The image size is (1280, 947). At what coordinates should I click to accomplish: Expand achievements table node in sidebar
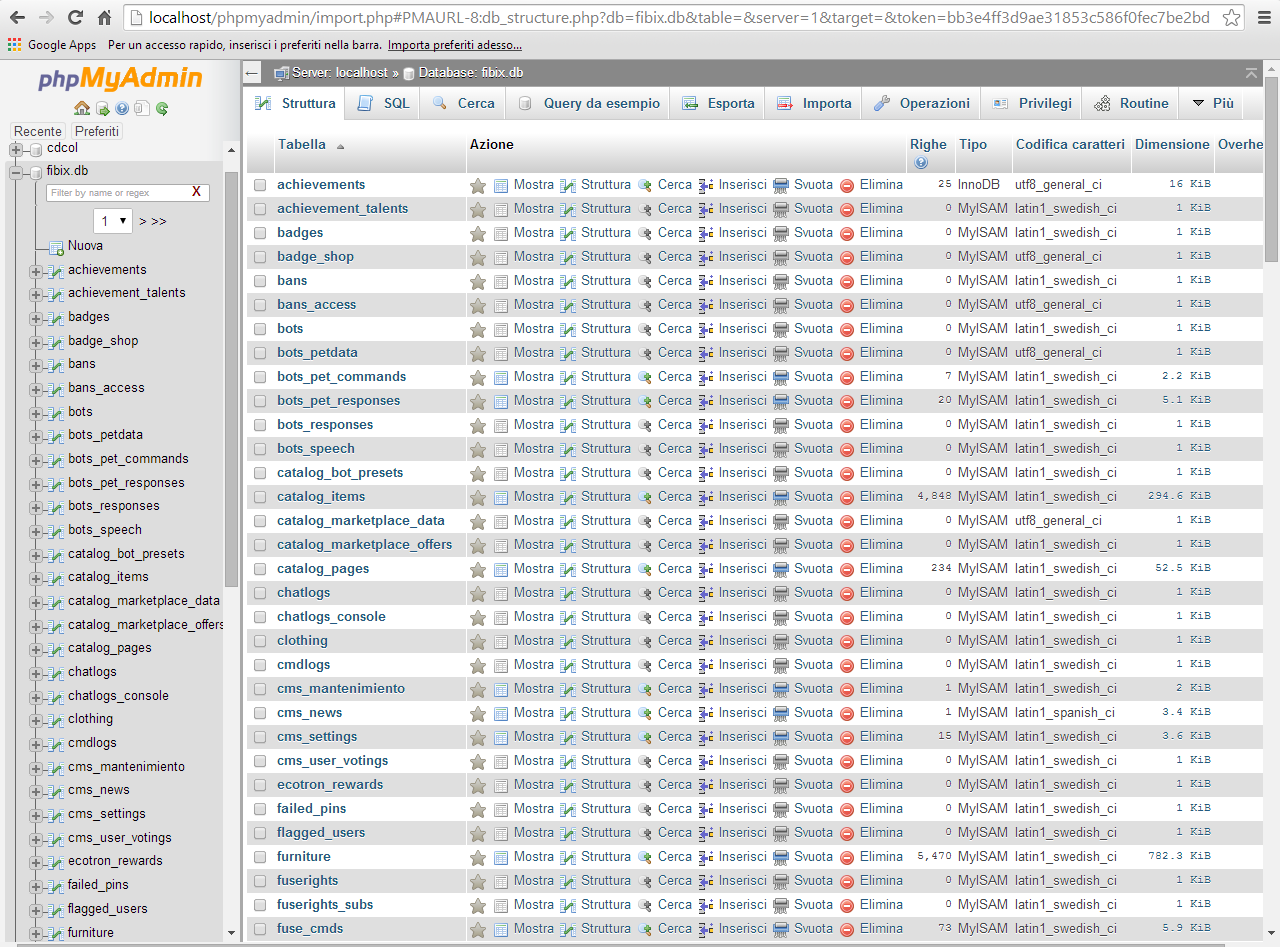pyautogui.click(x=36, y=270)
